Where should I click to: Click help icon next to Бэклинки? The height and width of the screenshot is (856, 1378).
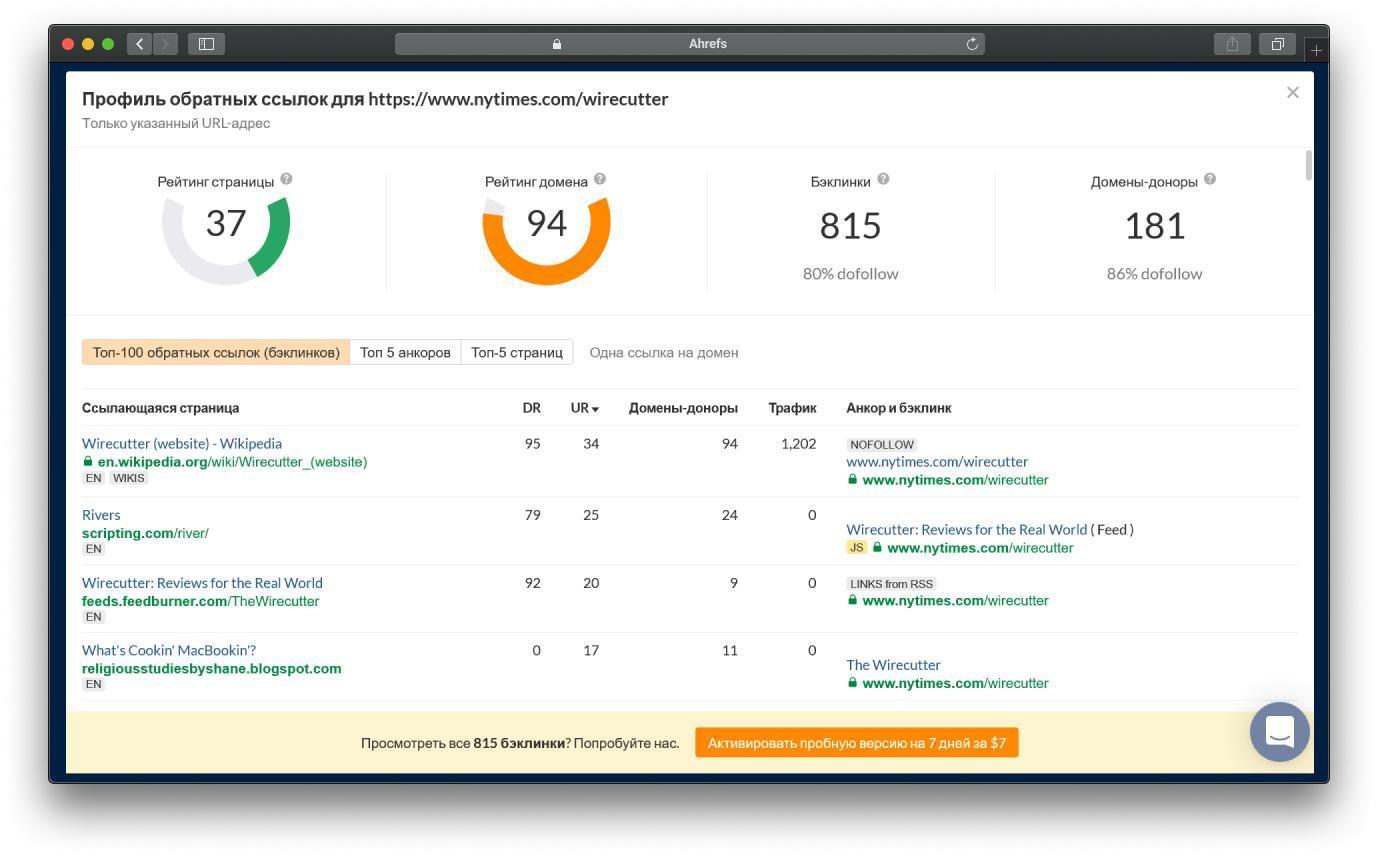pos(883,180)
